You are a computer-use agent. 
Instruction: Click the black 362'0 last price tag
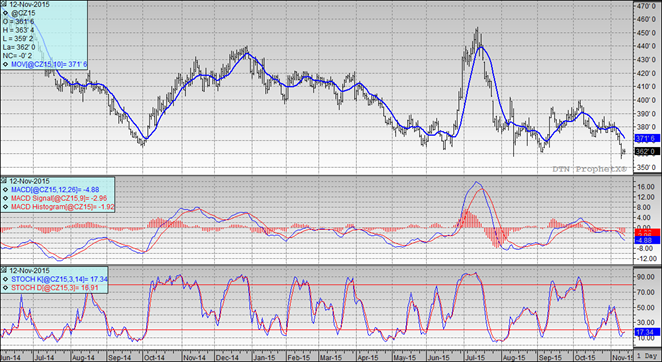click(647, 151)
